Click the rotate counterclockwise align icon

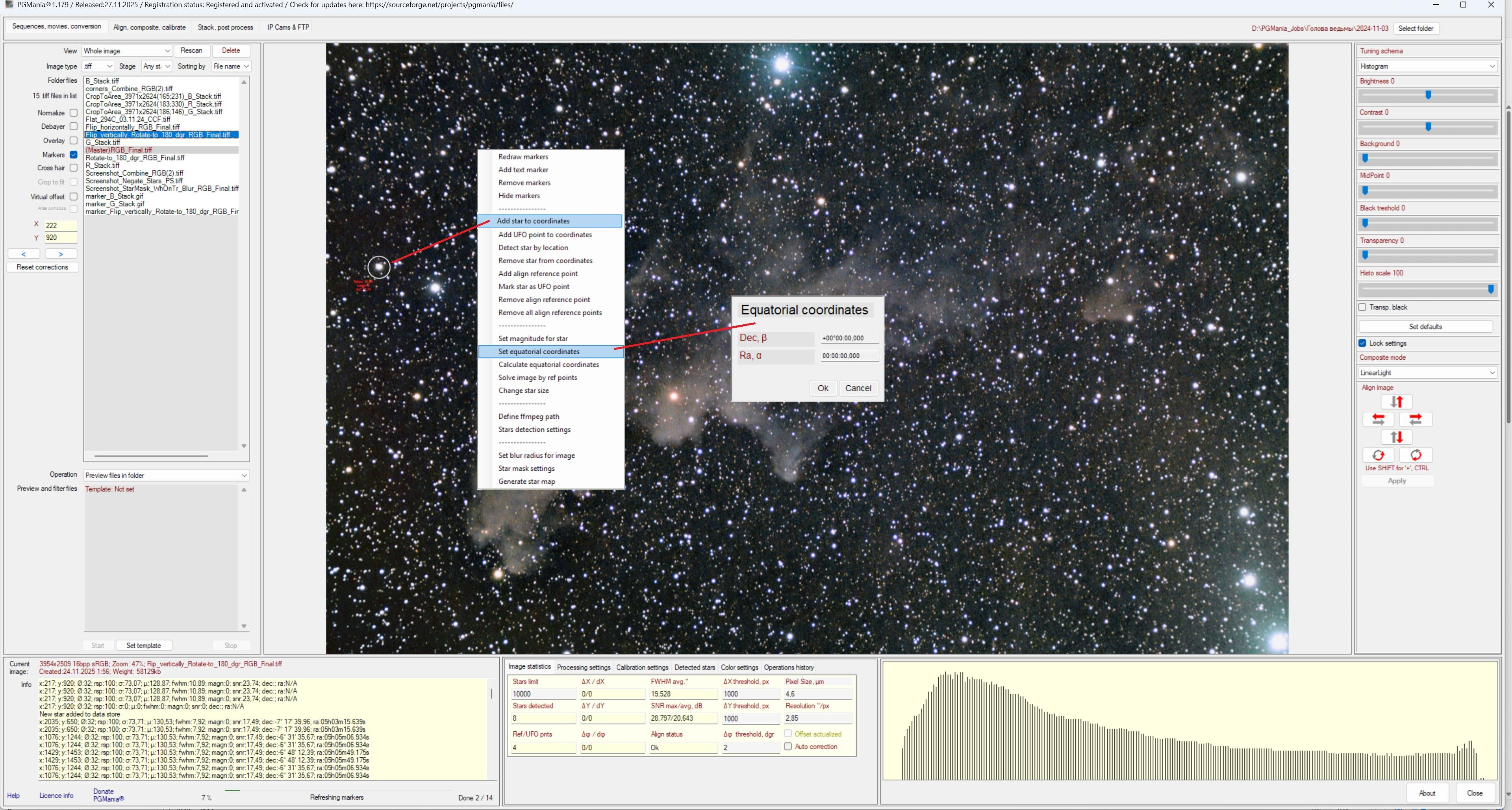tap(1378, 455)
